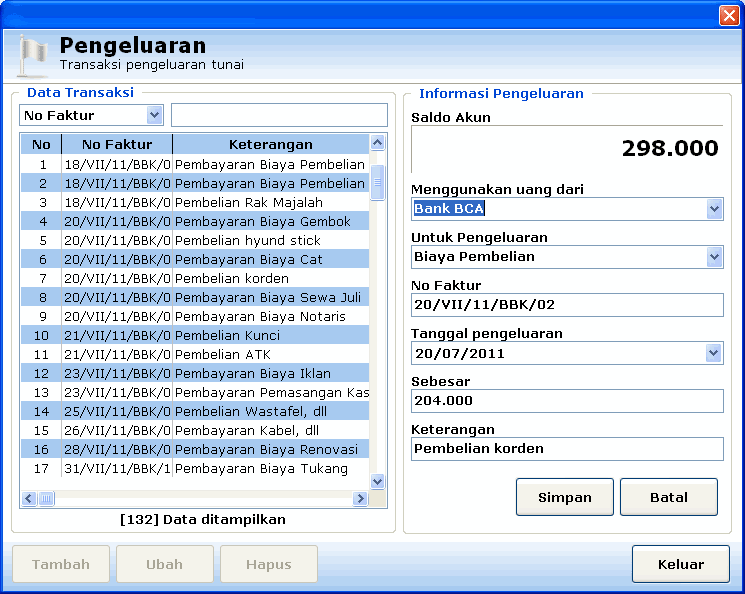745x594 pixels.
Task: Click the No Faktur field 20/VII/11/BBK/02
Action: coord(567,305)
